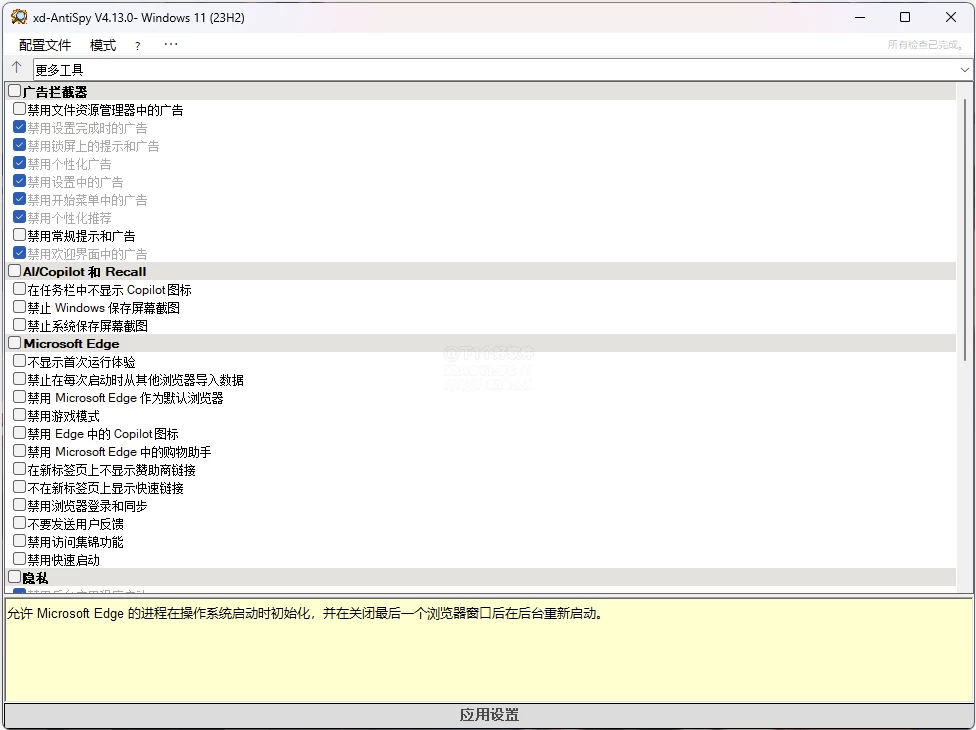
Task: Toggle 禁用快速启动 checkbox
Action: pyautogui.click(x=20, y=560)
